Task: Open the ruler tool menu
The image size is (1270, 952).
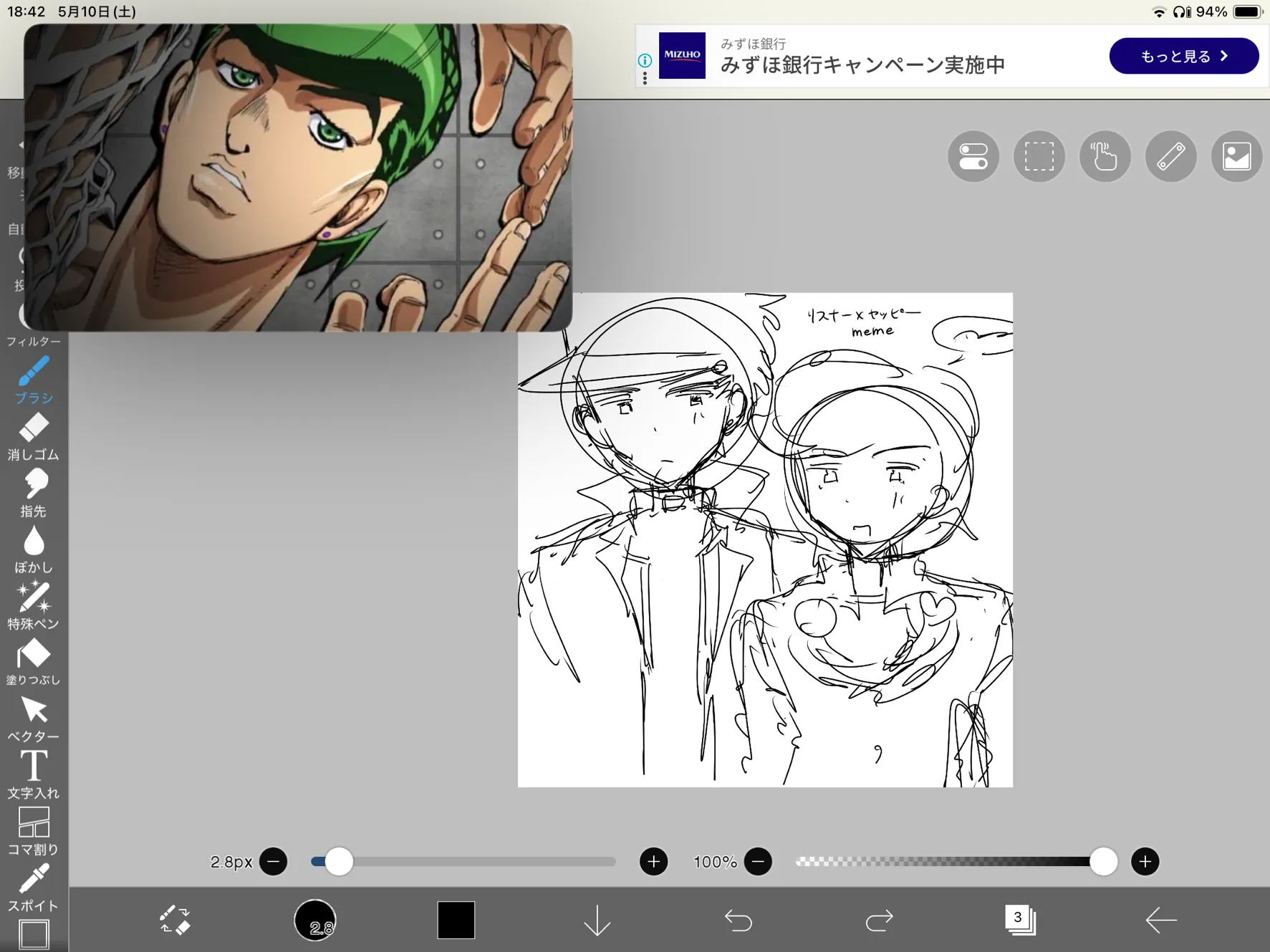Action: (1171, 157)
